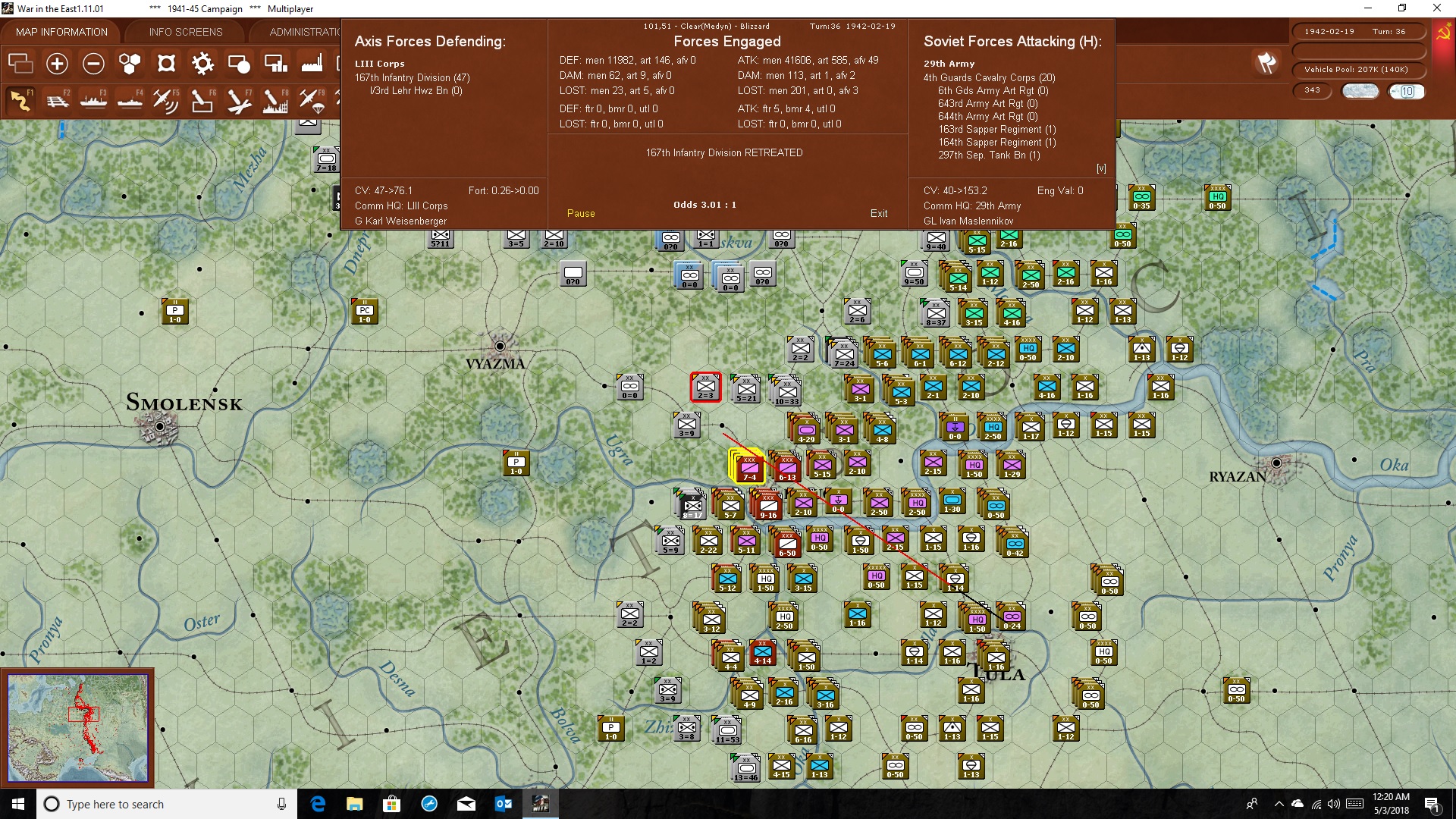This screenshot has width=1456, height=819.
Task: Toggle the rectangle-and-circle unit display icon
Action: [x=239, y=64]
